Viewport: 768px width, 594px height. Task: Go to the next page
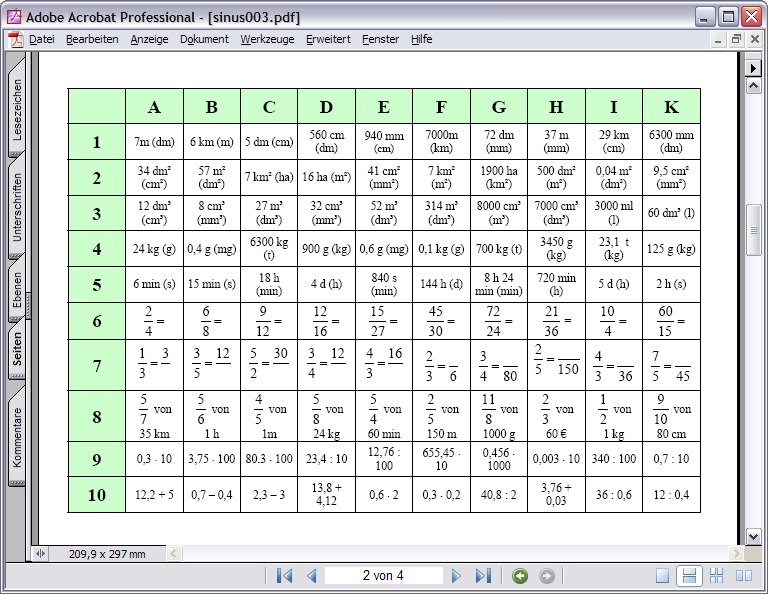click(456, 575)
